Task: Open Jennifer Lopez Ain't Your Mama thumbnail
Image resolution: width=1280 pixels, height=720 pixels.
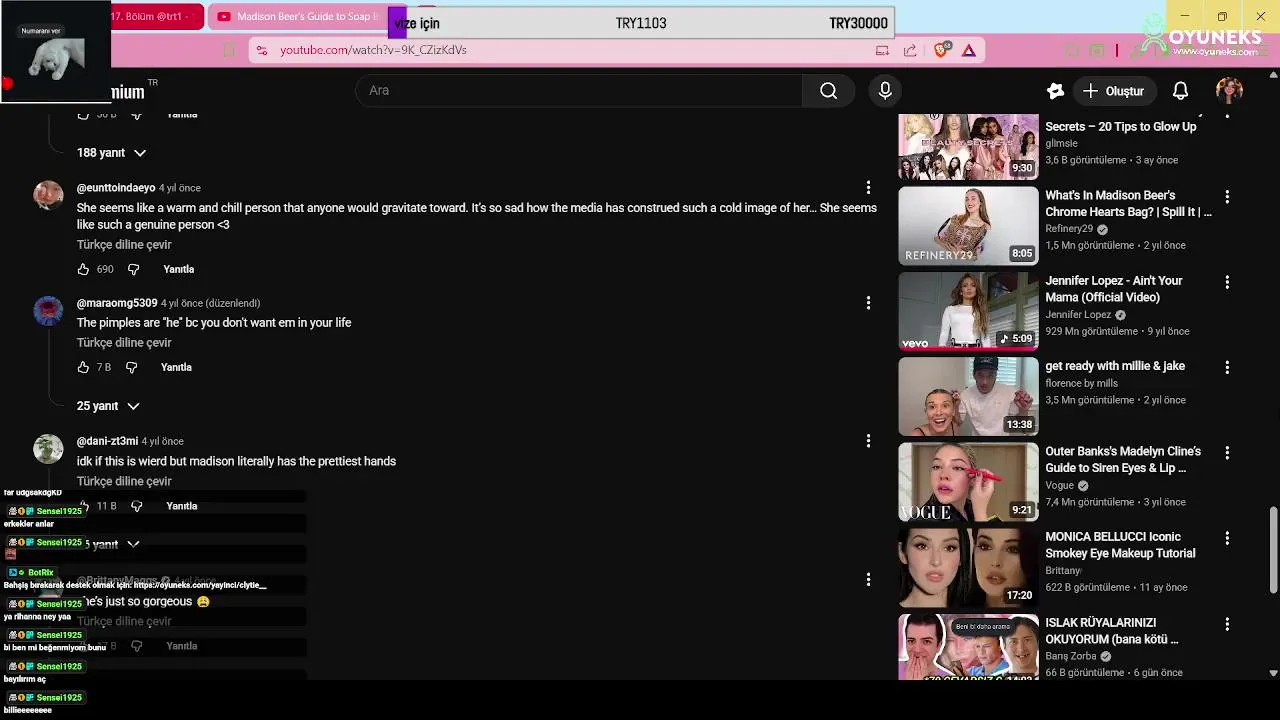Action: click(x=968, y=311)
